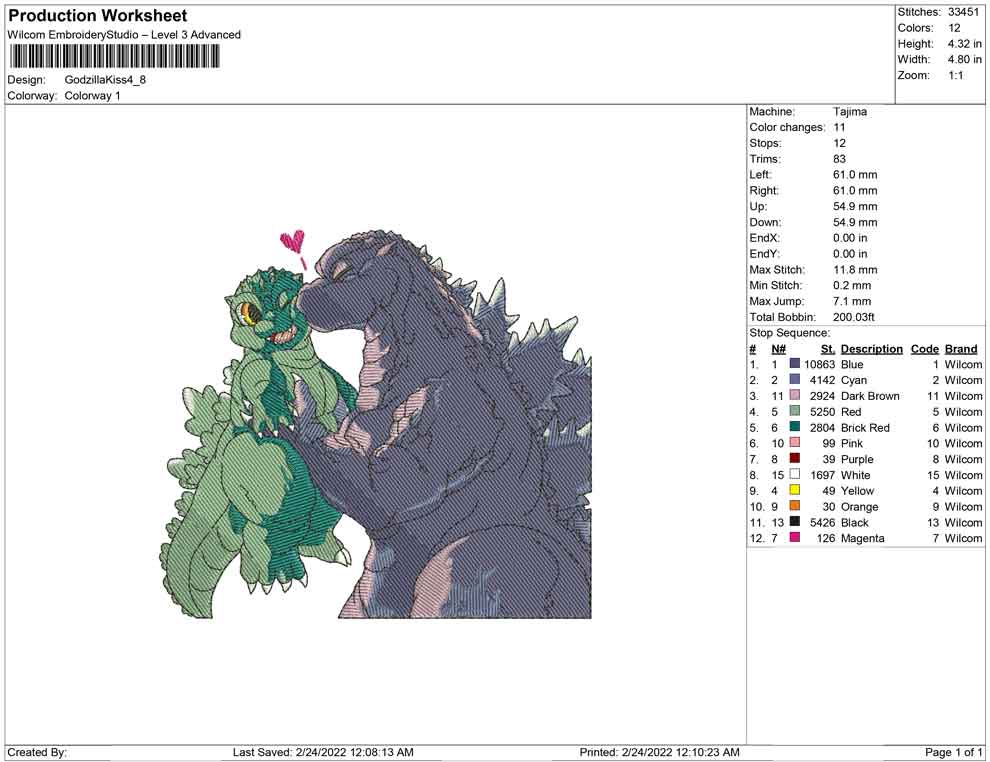Image resolution: width=990 pixels, height=762 pixels.
Task: Click the Height value '4.32 in'
Action: [x=965, y=44]
